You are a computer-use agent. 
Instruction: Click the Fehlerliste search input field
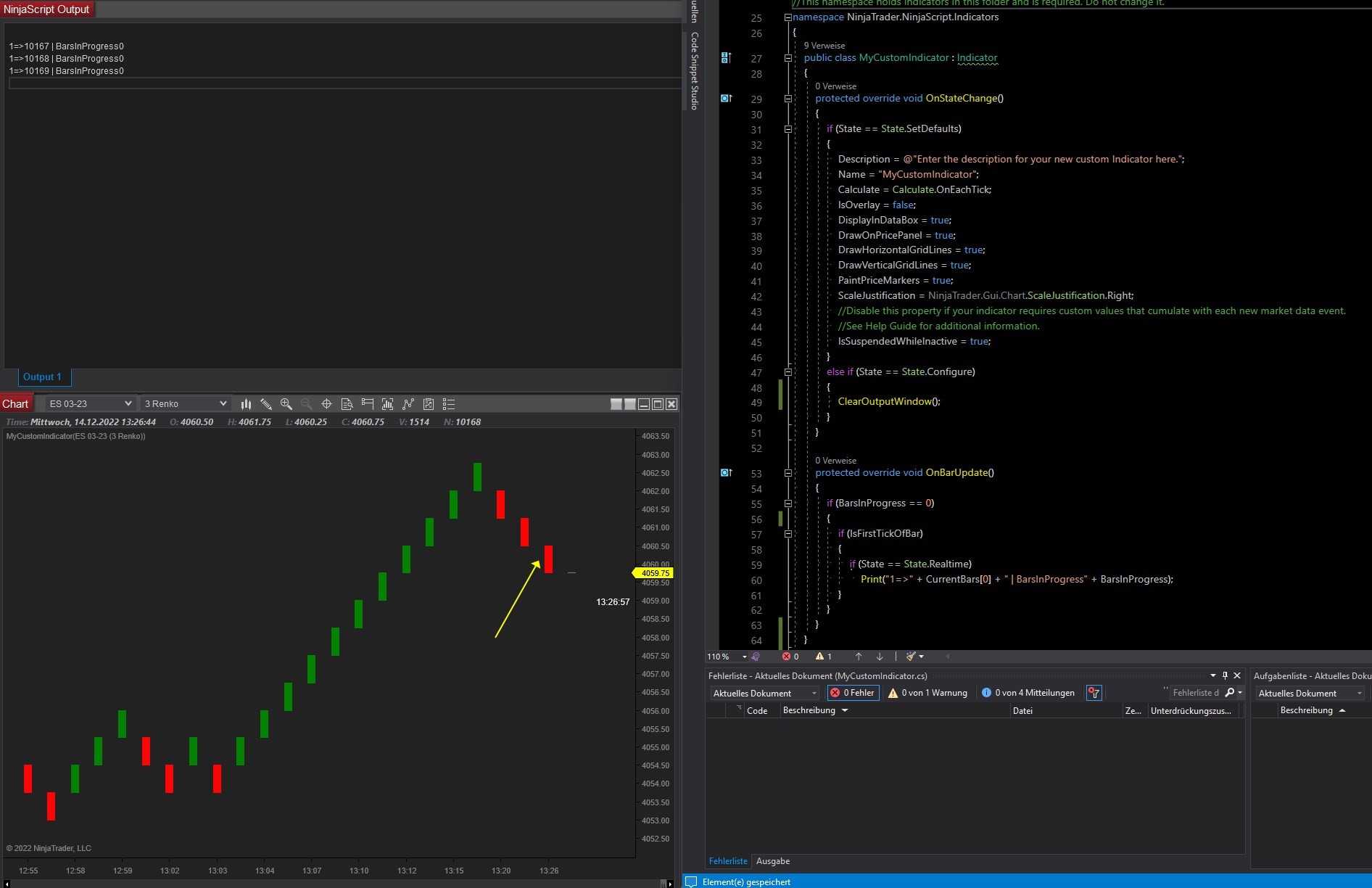point(1195,693)
